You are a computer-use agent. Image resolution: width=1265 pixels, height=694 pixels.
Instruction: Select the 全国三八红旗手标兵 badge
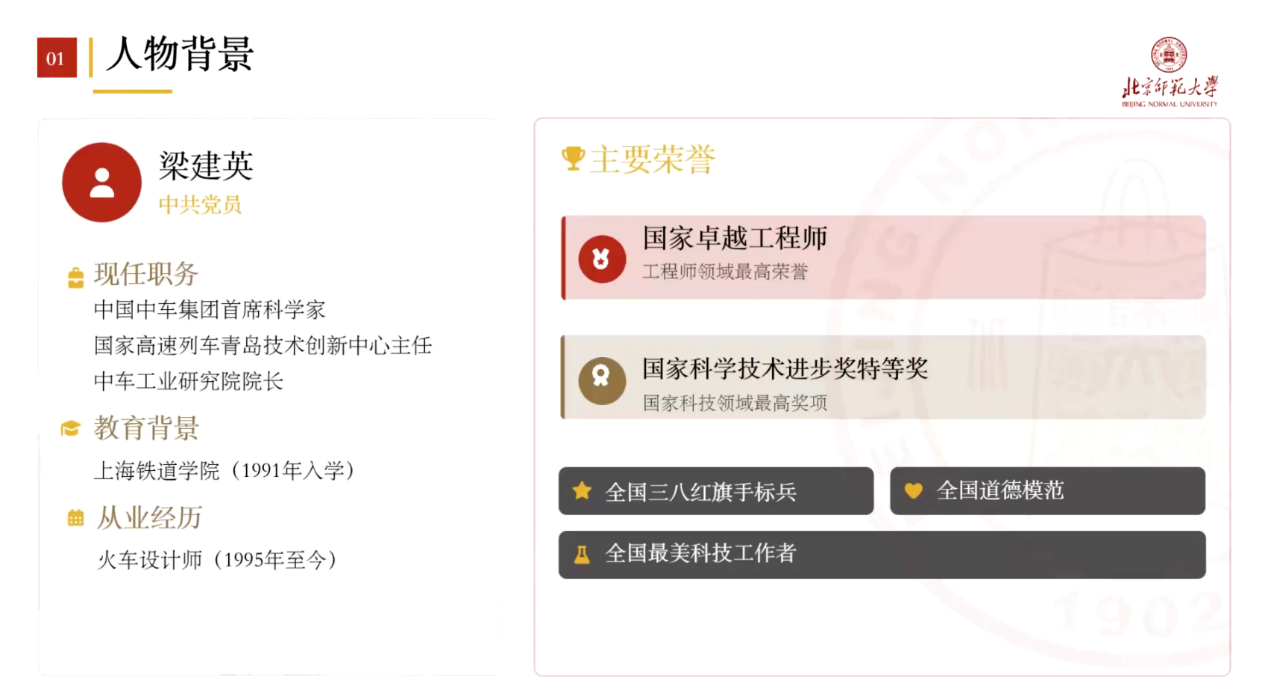coord(715,491)
